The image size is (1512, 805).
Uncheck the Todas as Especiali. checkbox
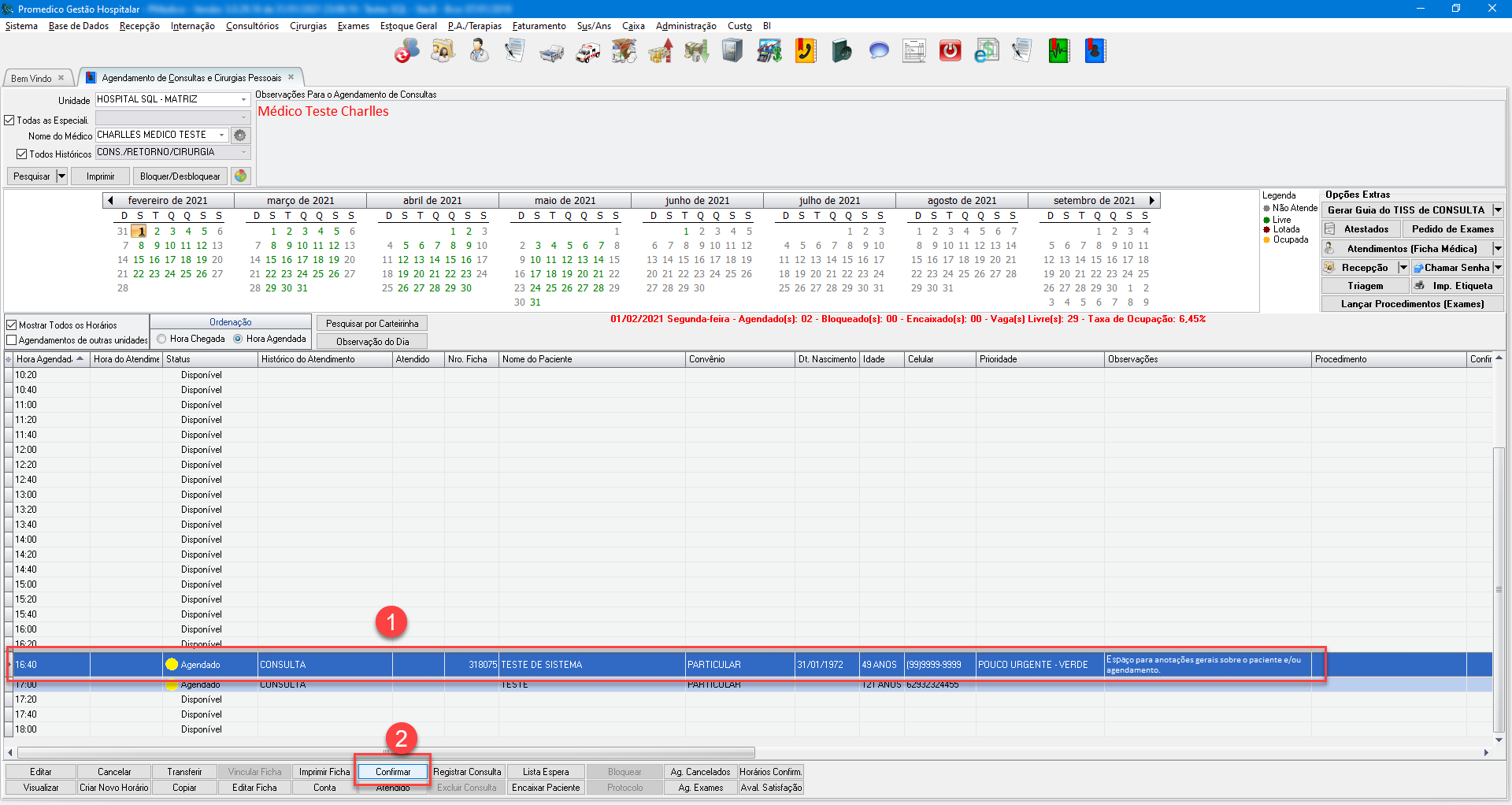(x=10, y=121)
